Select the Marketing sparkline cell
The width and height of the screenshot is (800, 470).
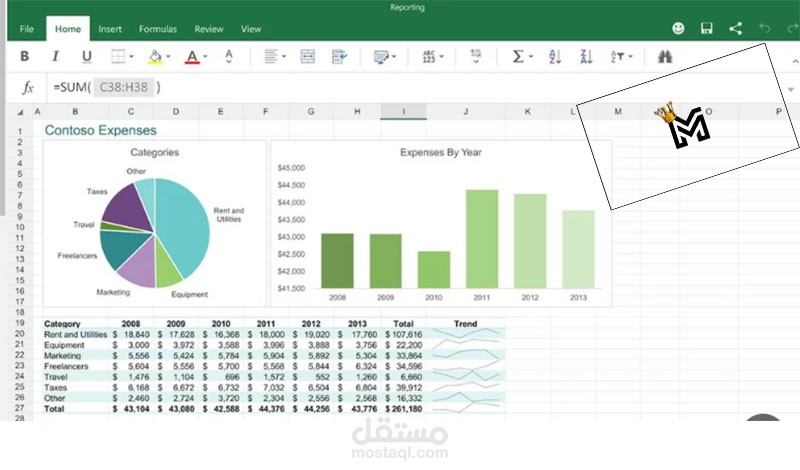click(466, 356)
